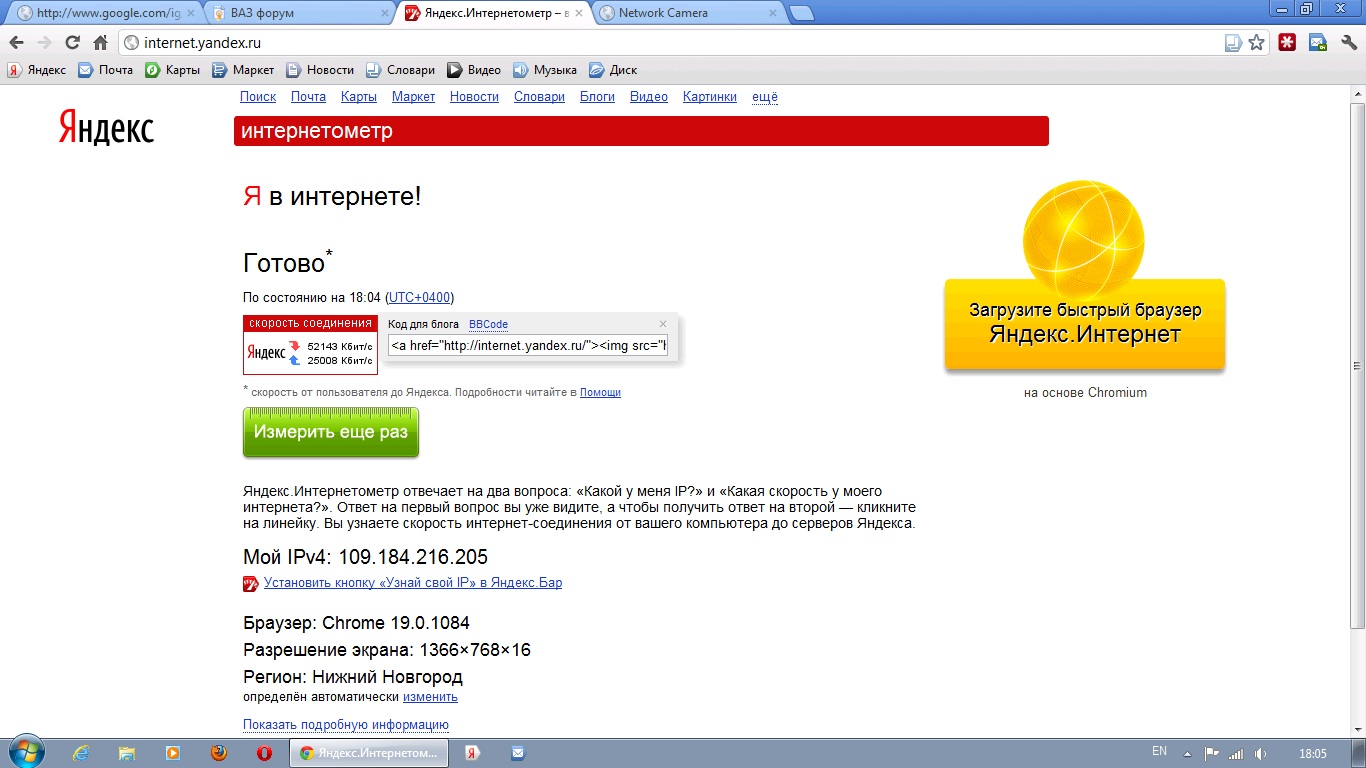Screen dimensions: 1366x768
Task: Open the Диск bookmark in bookmarks bar
Action: [x=613, y=70]
